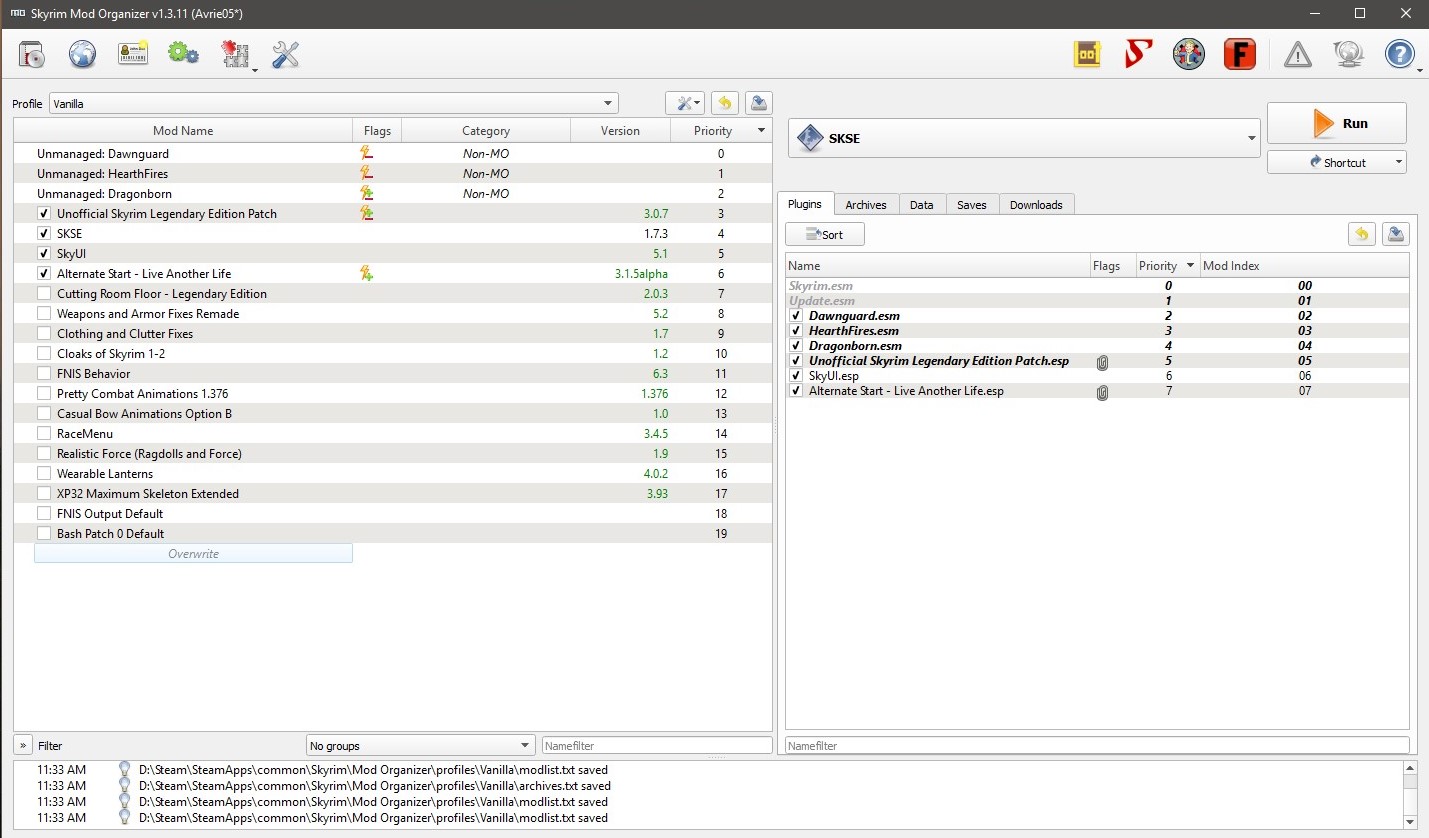Click conflict flag icon on Dragonborn row
1429x838 pixels.
pos(367,194)
